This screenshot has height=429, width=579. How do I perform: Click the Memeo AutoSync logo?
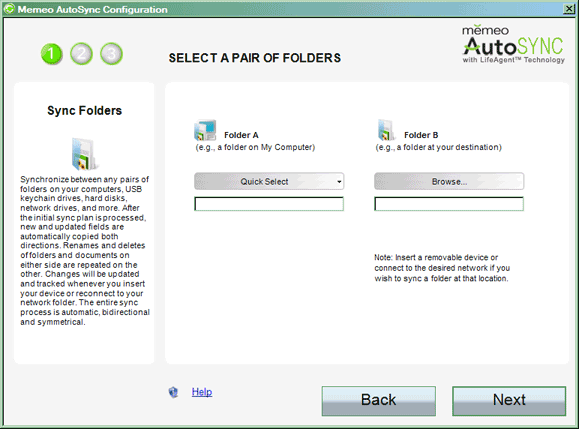click(513, 44)
